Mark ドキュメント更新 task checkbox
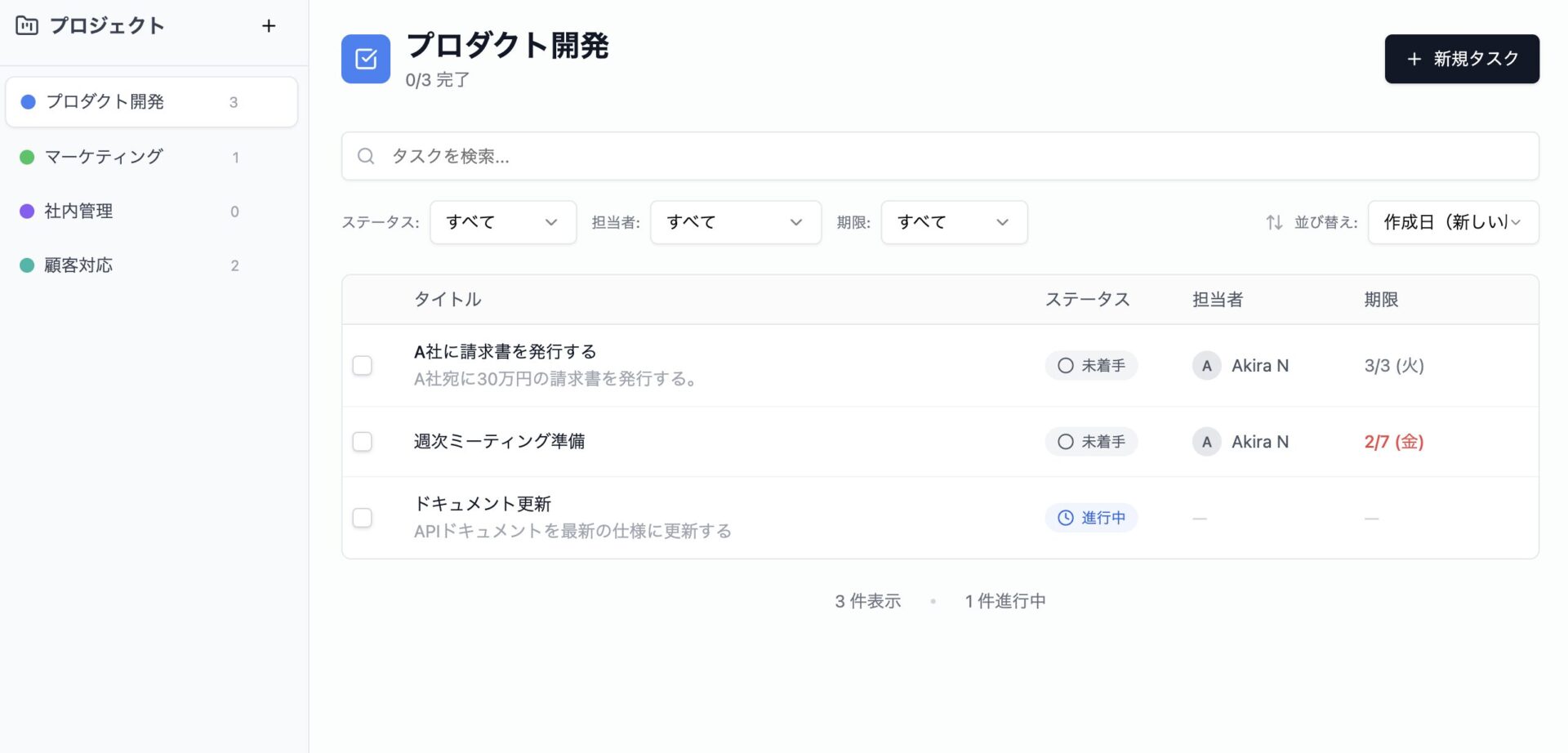This screenshot has height=753, width=1568. 362,518
